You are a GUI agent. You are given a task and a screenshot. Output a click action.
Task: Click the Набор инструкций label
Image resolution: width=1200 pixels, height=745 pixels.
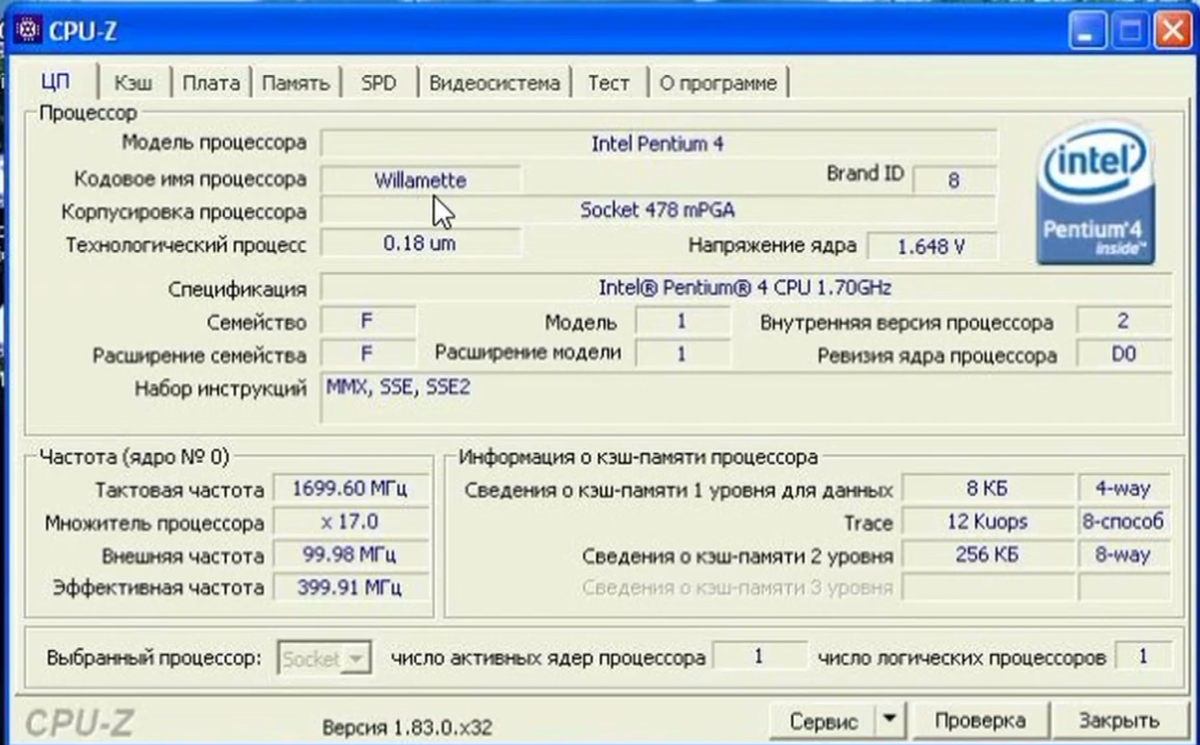click(220, 389)
